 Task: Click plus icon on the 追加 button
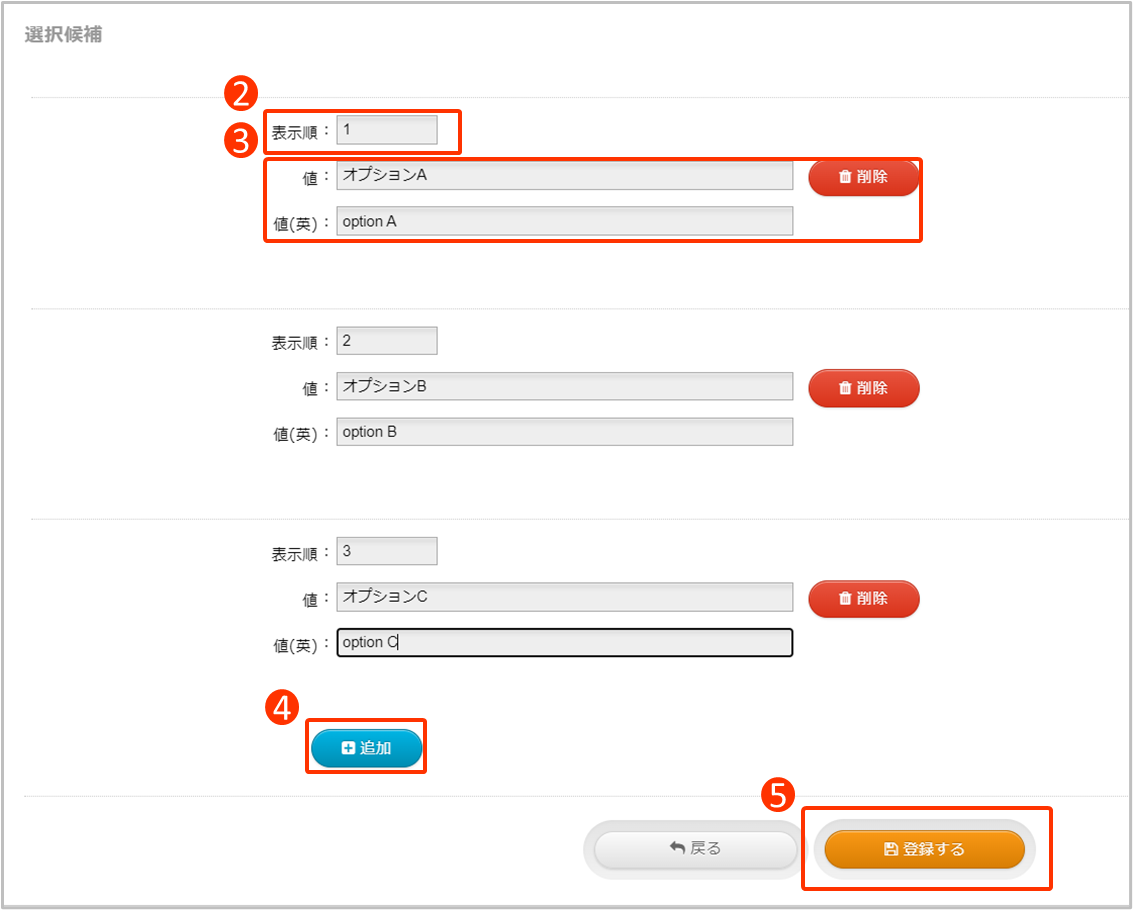[x=348, y=748]
